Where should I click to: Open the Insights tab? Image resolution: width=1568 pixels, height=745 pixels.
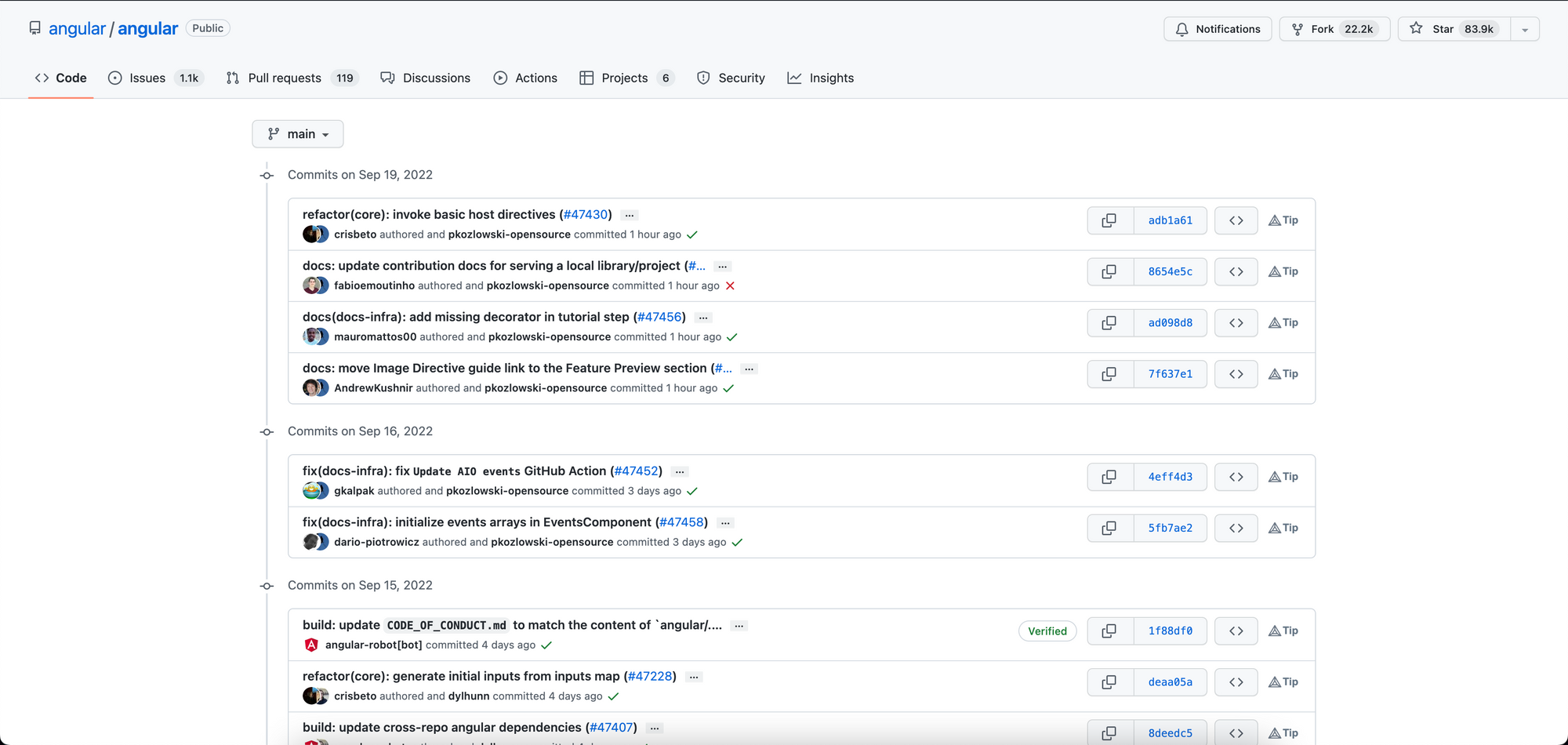click(821, 78)
